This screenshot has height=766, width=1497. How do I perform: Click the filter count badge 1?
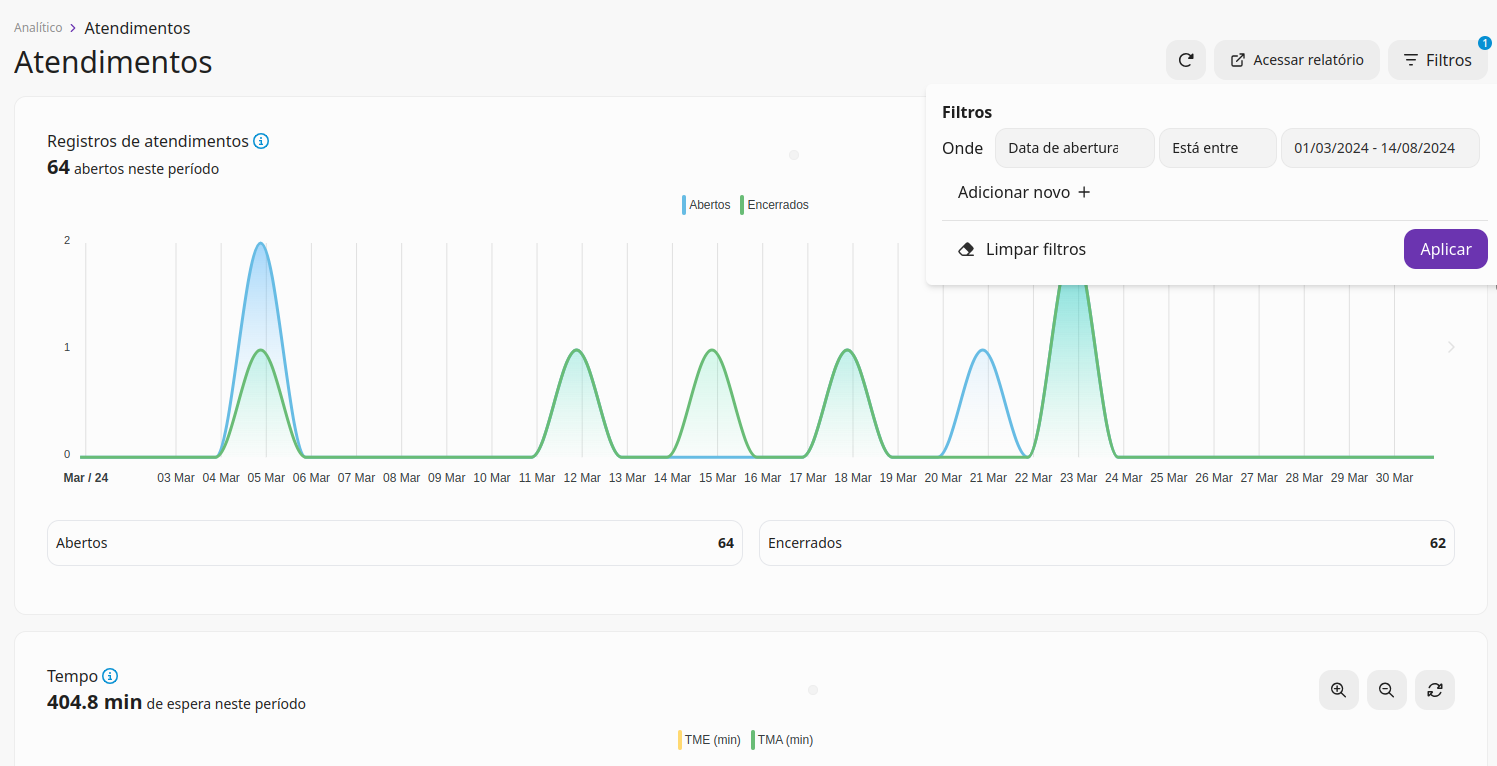pyautogui.click(x=1485, y=43)
